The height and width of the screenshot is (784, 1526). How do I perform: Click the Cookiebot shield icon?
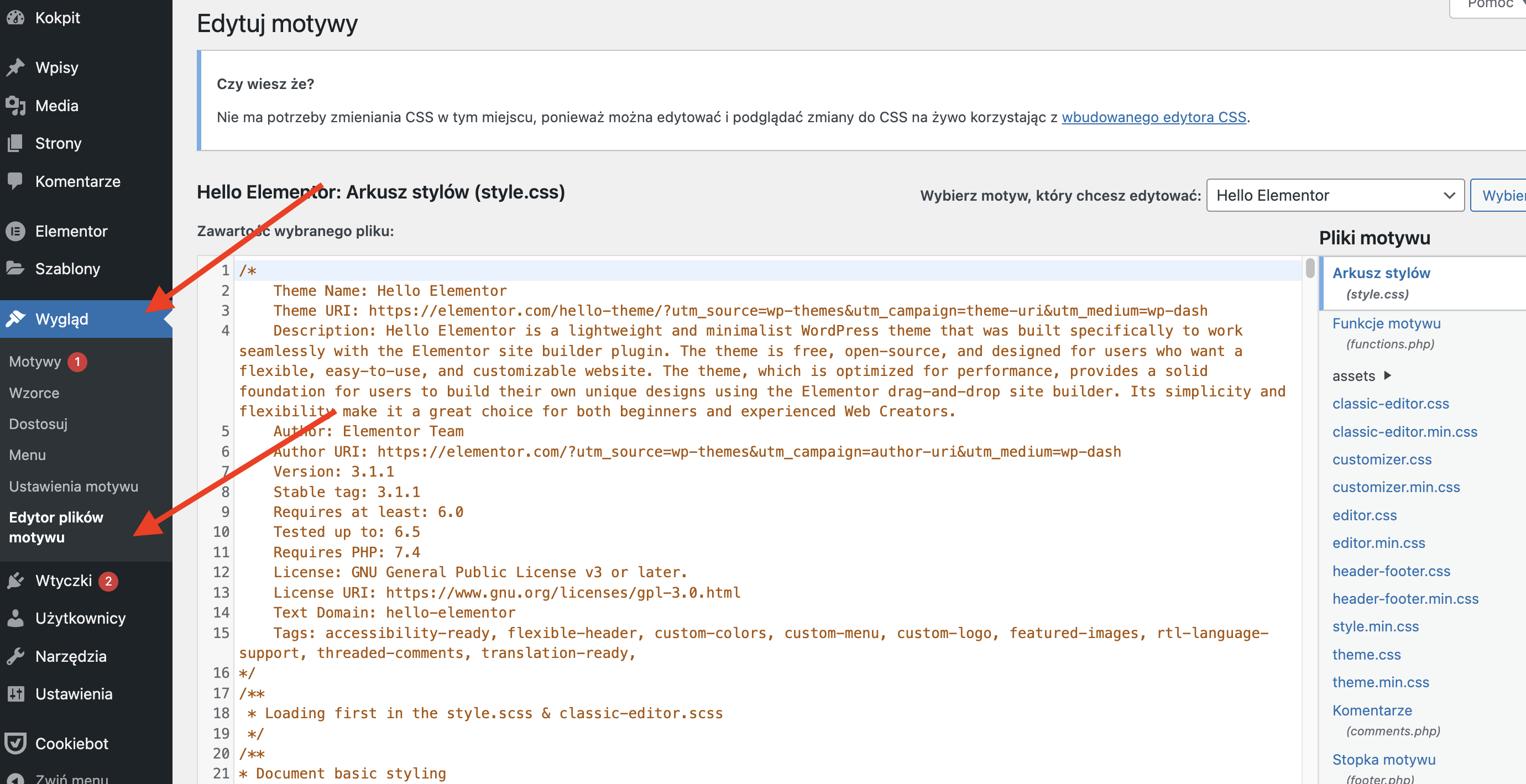(x=15, y=744)
